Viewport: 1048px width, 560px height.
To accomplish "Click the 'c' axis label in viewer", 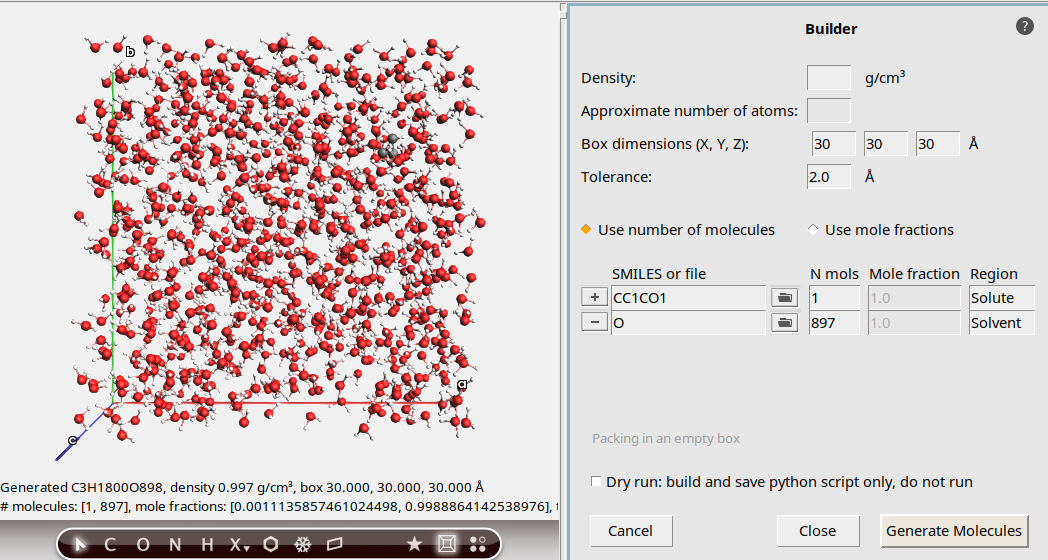I will coord(72,440).
